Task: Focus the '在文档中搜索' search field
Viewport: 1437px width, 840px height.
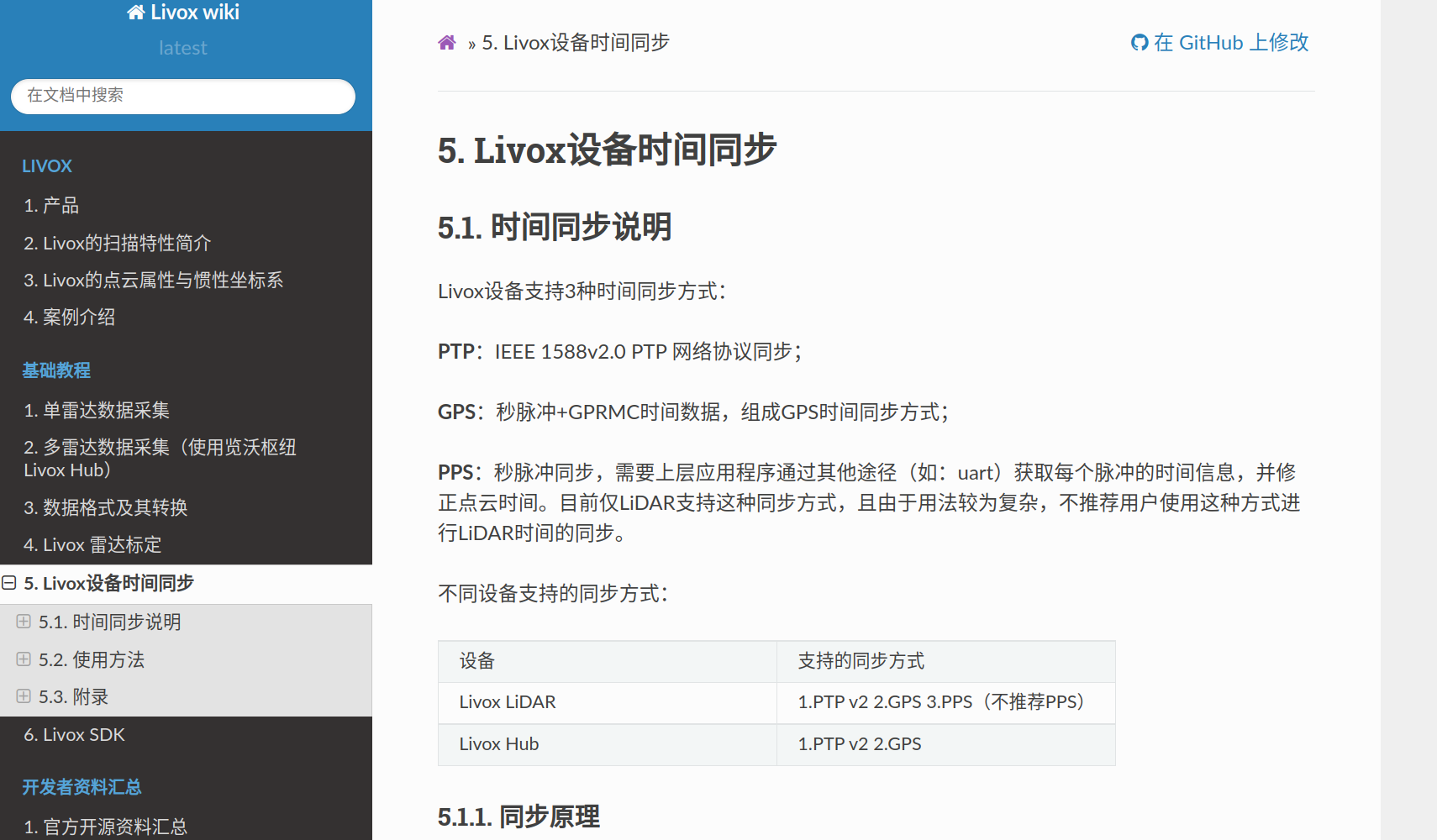Action: coord(183,96)
